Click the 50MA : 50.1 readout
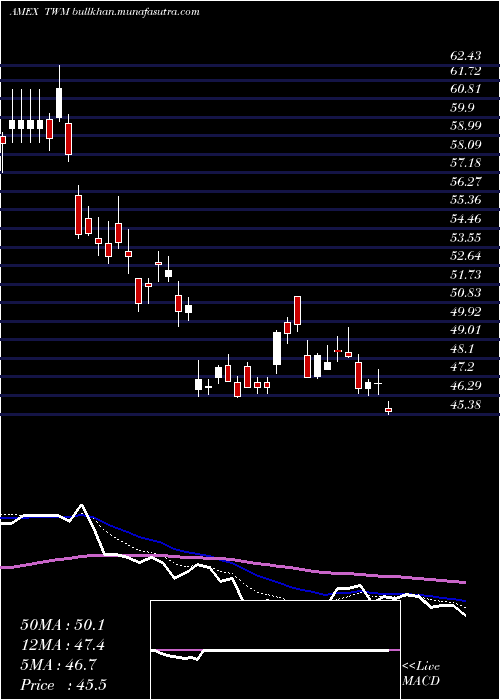The width and height of the screenshot is (500, 700). [x=62, y=625]
